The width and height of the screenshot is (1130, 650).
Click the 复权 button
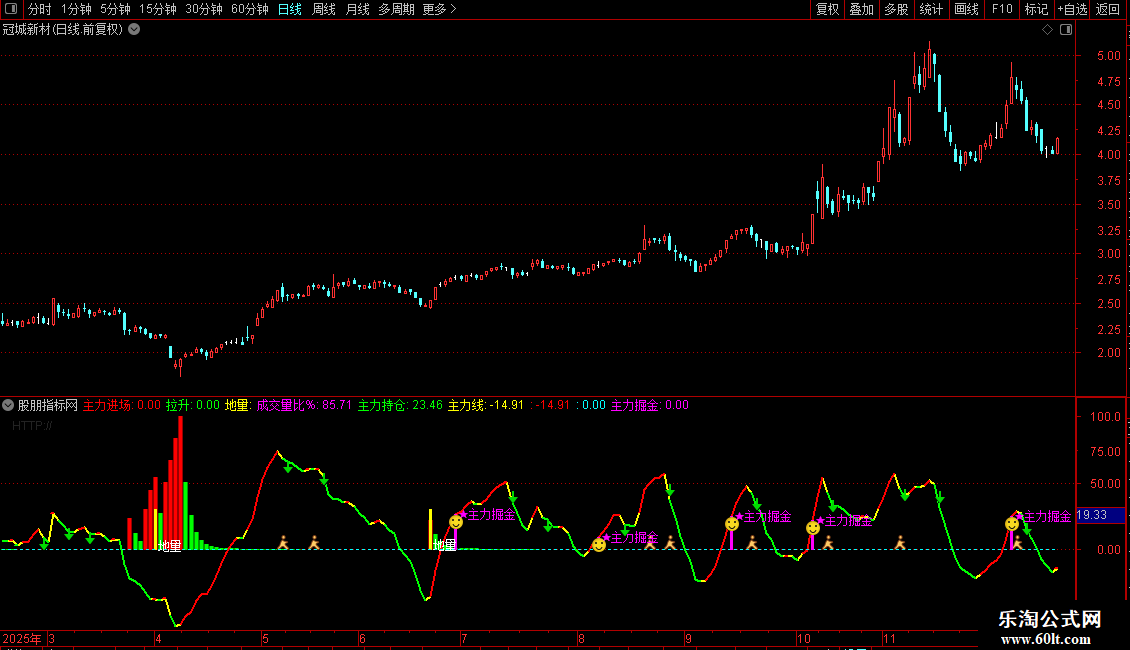pyautogui.click(x=827, y=9)
